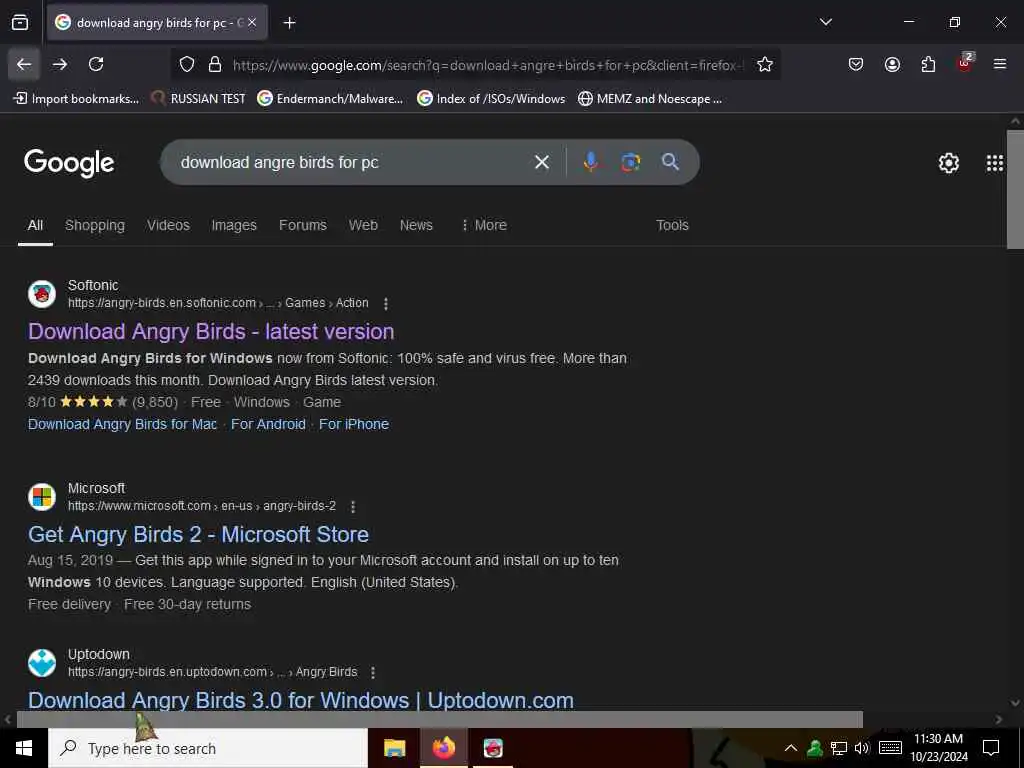Switch to the Videos tab

168,225
